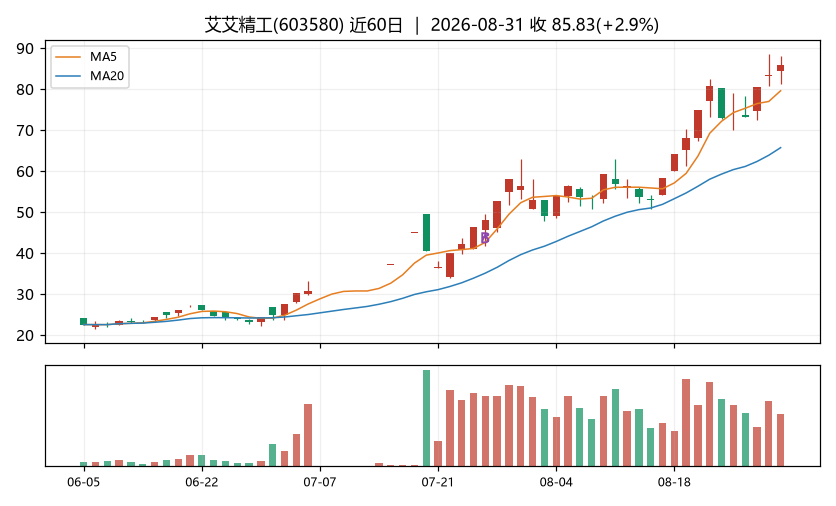The height and width of the screenshot is (506, 836).
Task: Click the 60 price axis label
Action: tap(25, 172)
